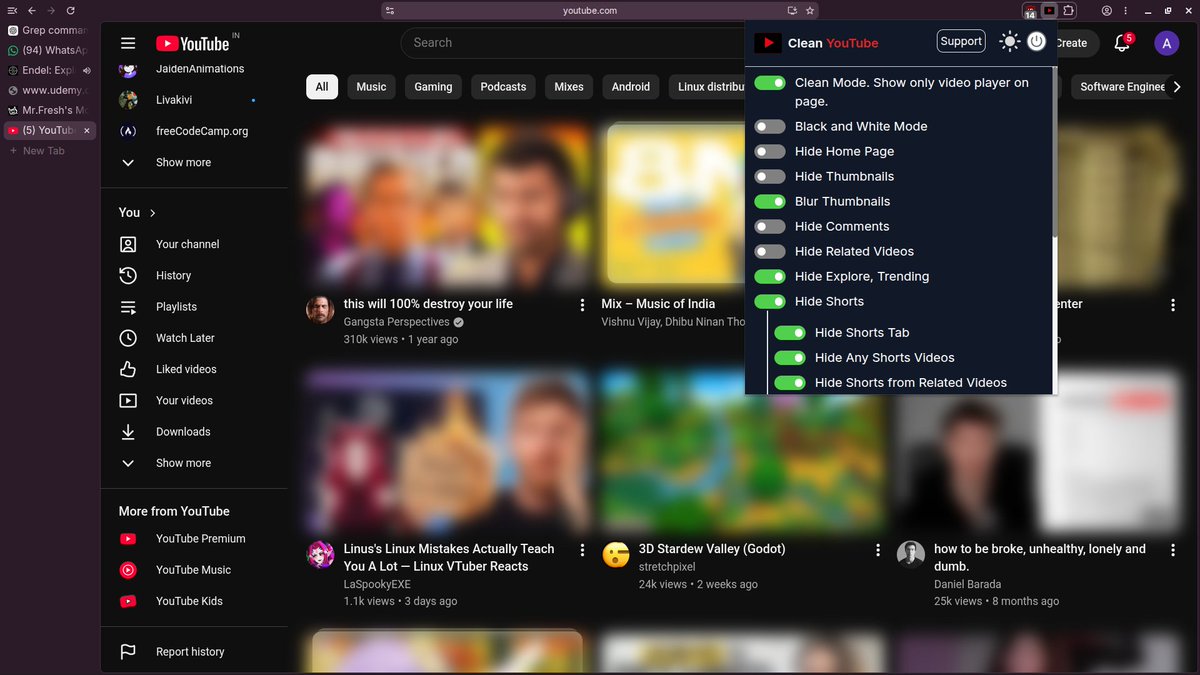Select the Mixes filter chip
The image size is (1200, 675).
569,87
